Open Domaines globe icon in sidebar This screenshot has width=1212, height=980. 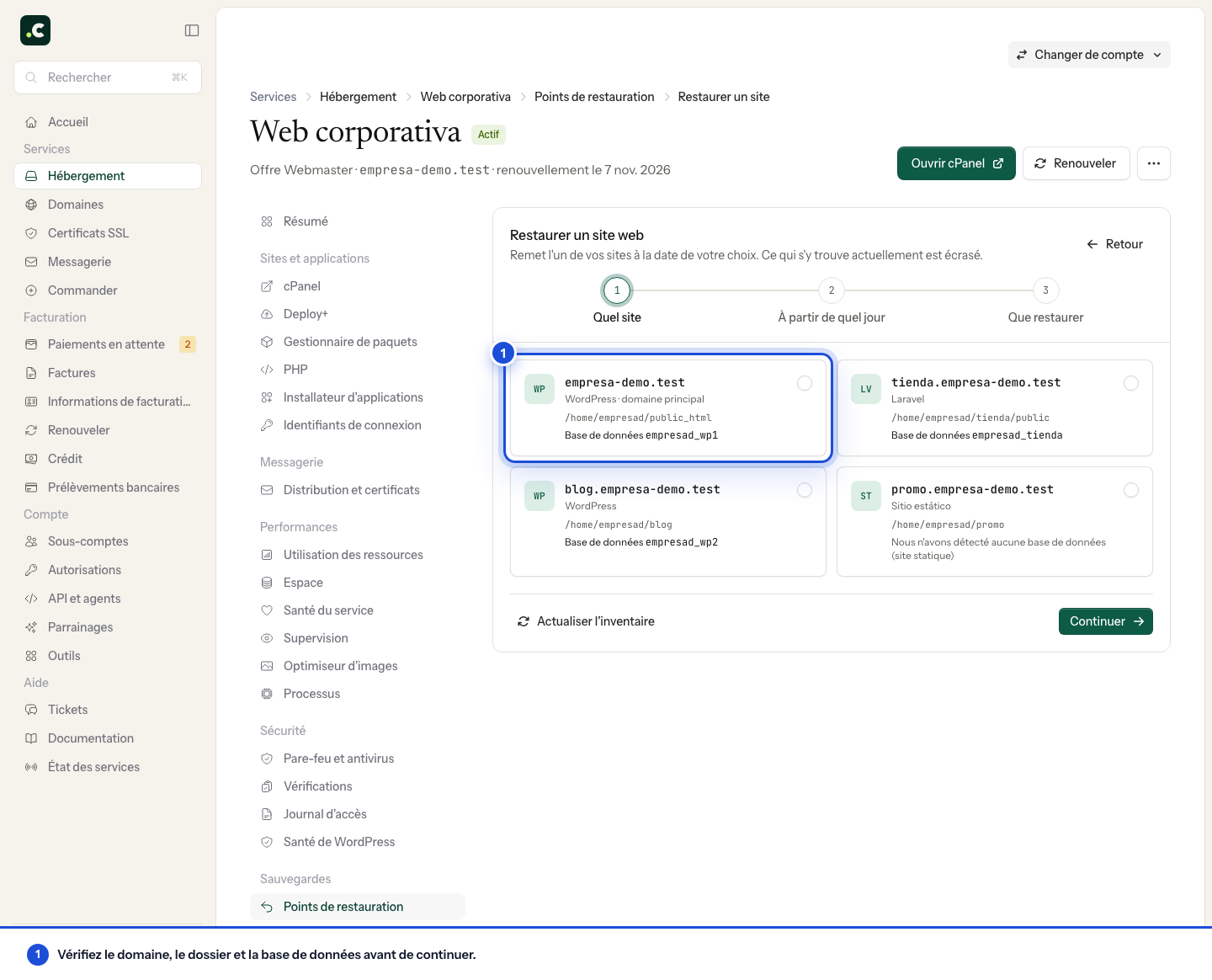[x=31, y=205]
